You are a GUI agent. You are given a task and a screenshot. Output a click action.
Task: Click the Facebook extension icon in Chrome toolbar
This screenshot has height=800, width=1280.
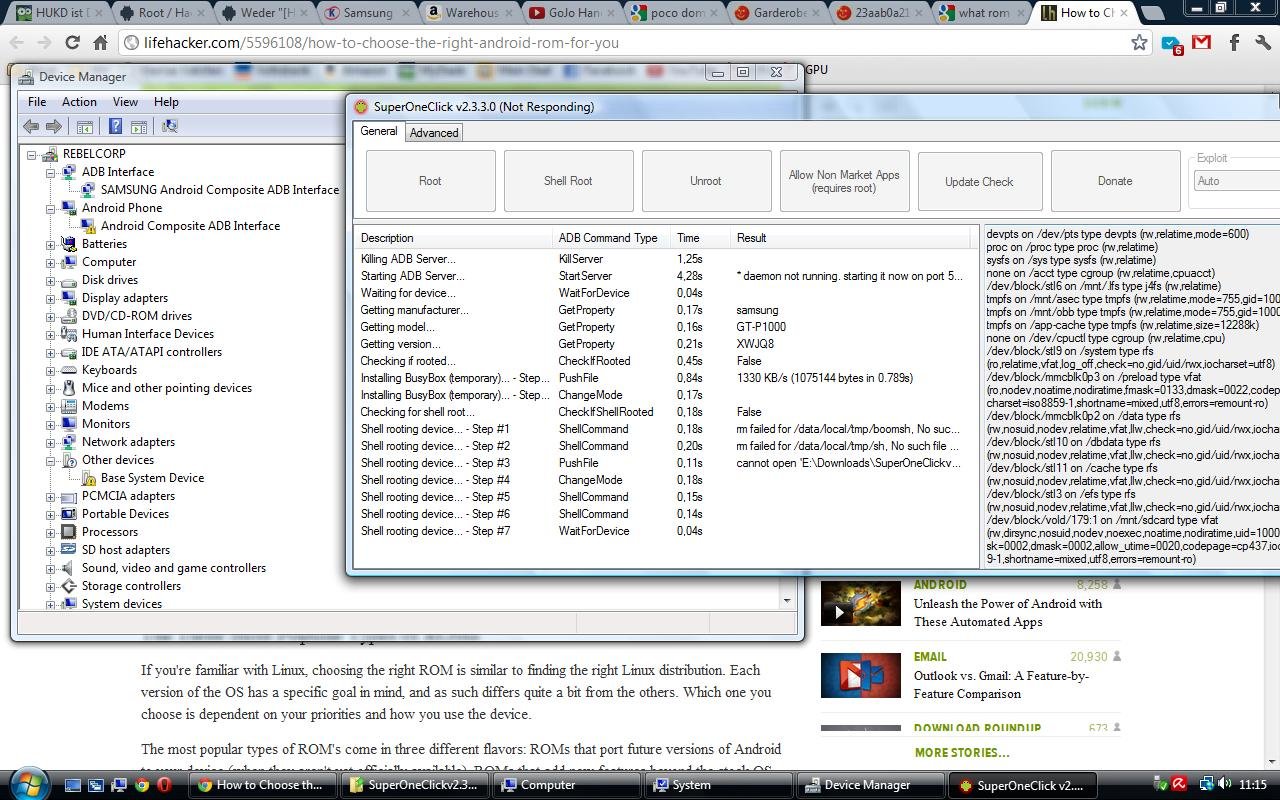coord(1234,43)
